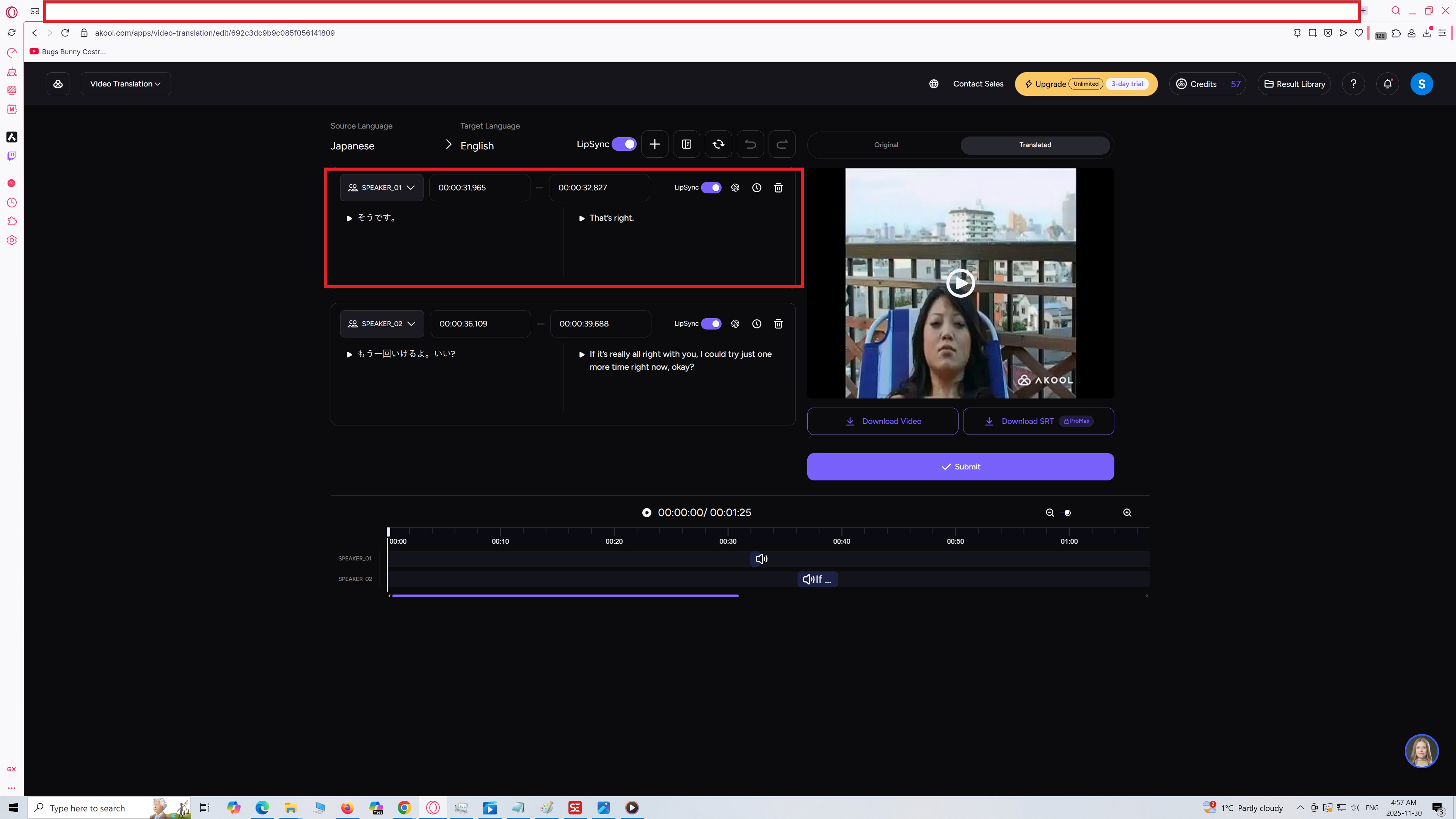
Task: Turn off LipSync for SPEAKER_02
Action: pyautogui.click(x=711, y=324)
